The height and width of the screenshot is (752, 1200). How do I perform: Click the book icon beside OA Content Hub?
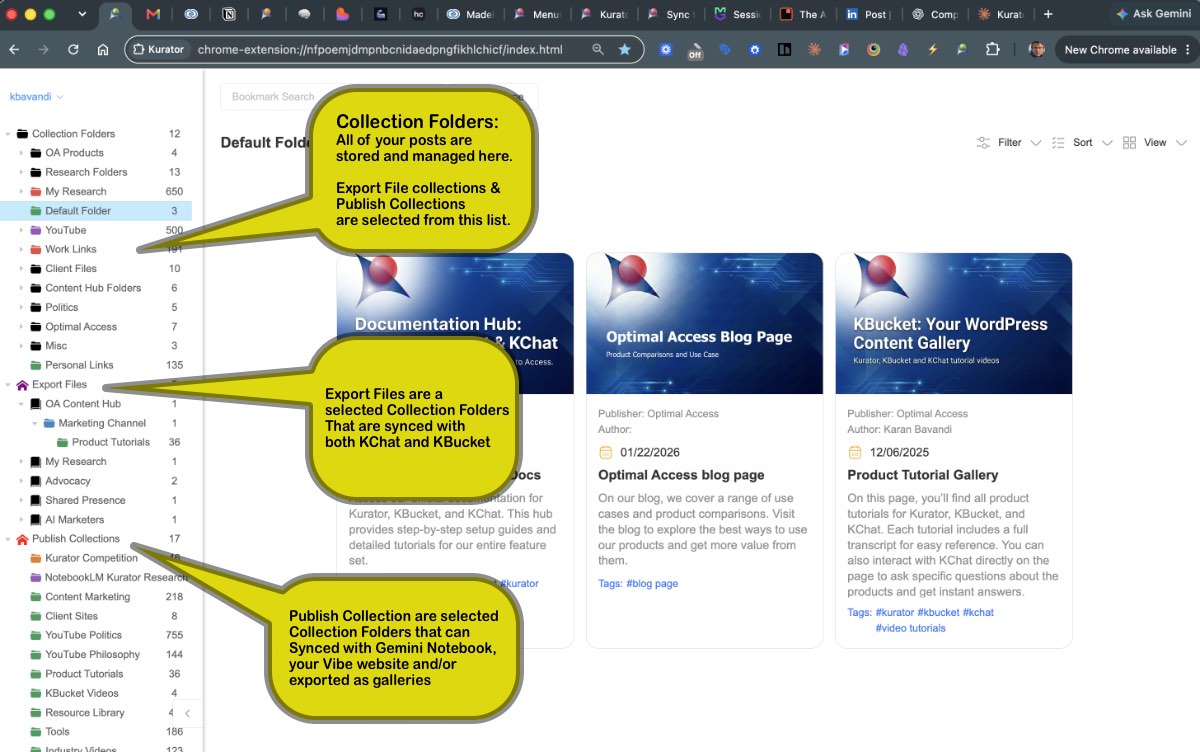(36, 404)
